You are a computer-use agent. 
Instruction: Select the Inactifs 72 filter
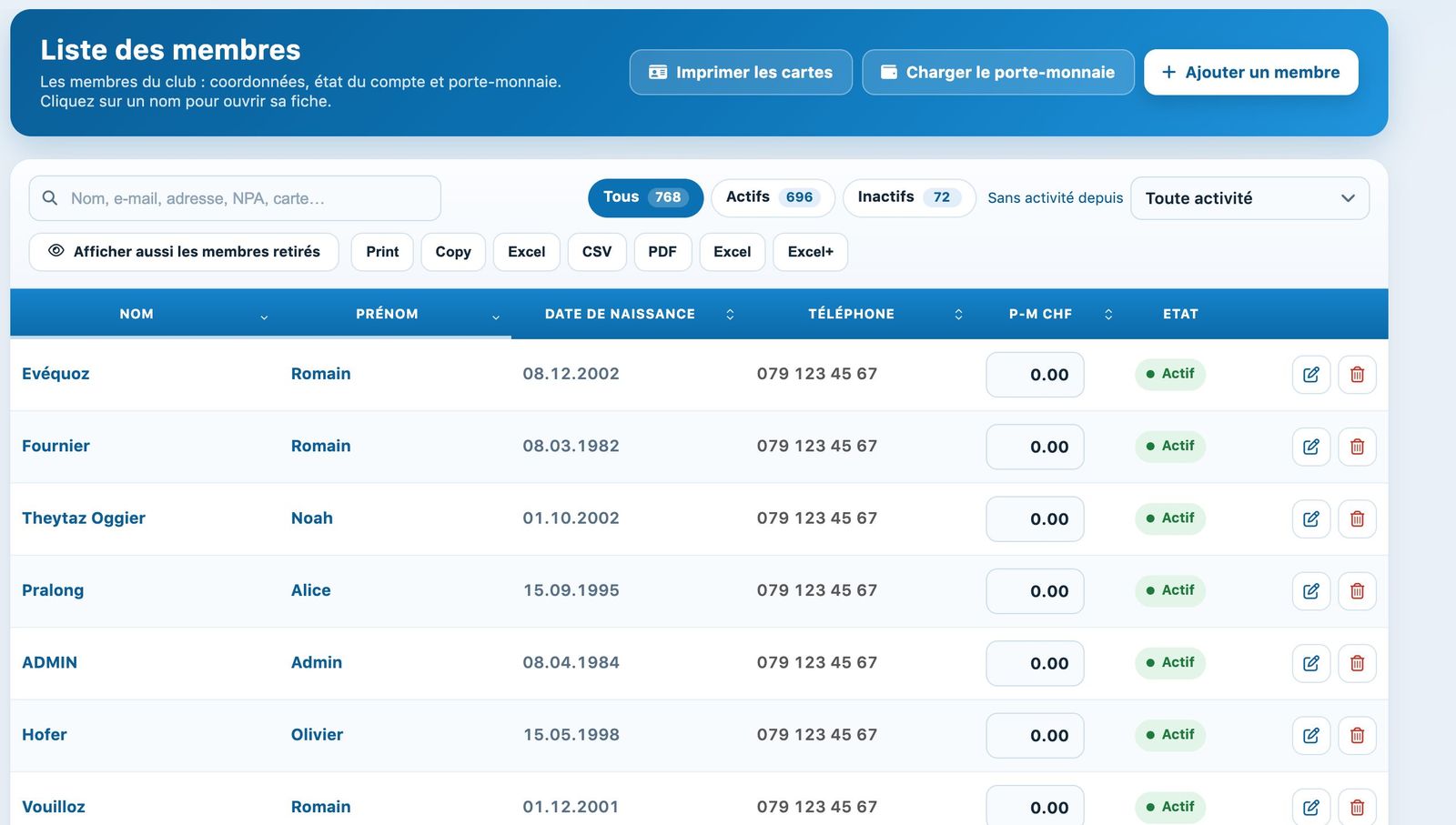(908, 197)
